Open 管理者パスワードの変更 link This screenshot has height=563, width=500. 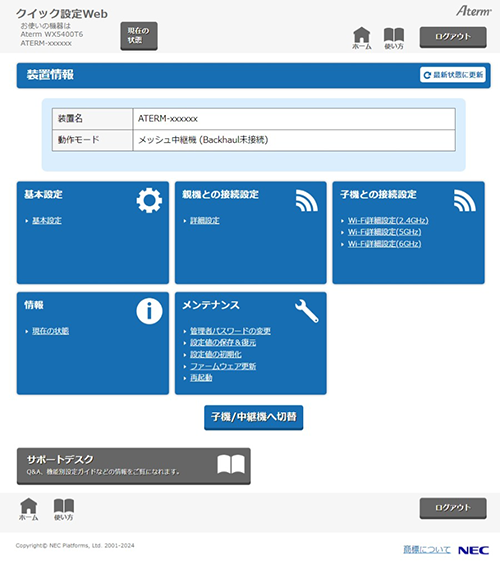230,331
